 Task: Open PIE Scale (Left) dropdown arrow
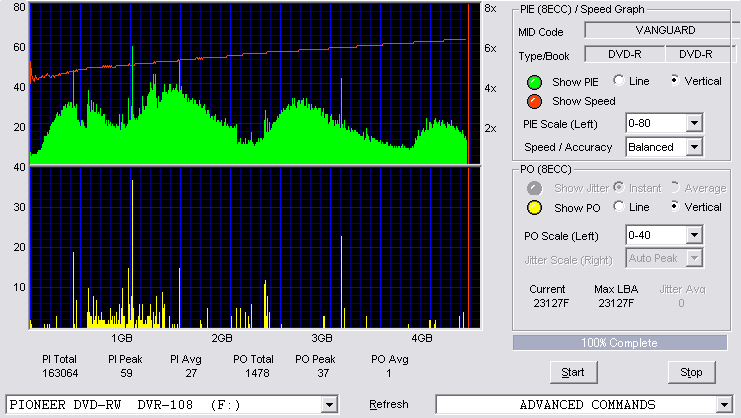click(694, 123)
